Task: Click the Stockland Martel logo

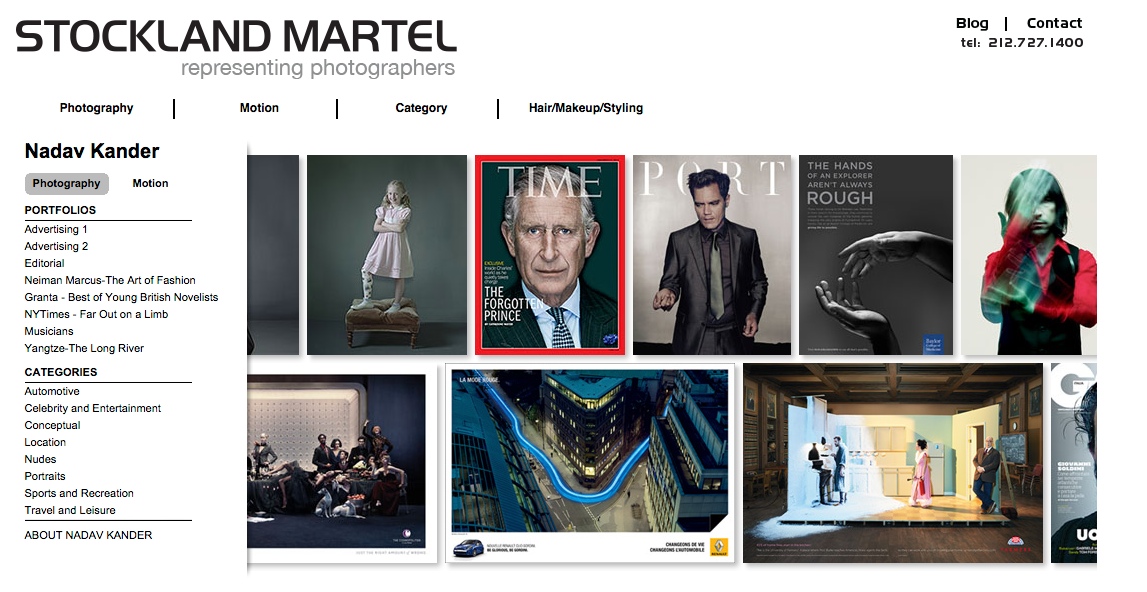Action: pos(236,48)
